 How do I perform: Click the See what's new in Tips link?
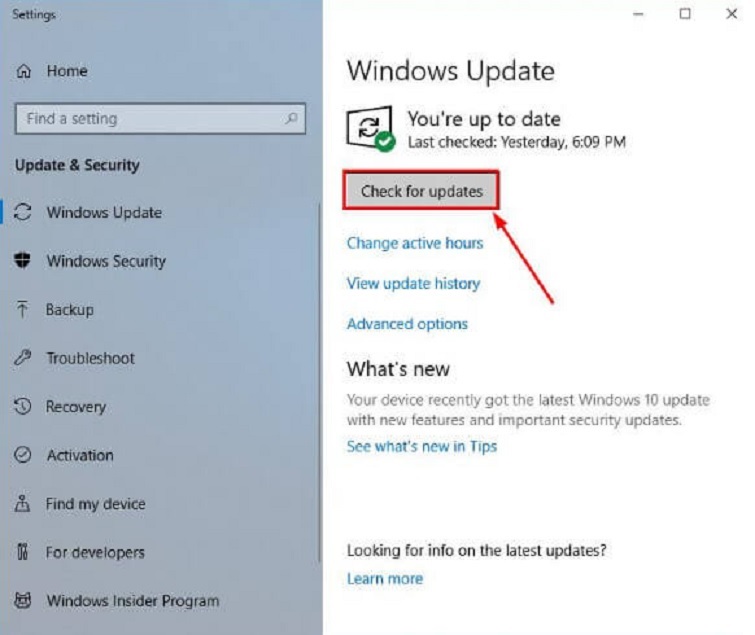coord(422,446)
